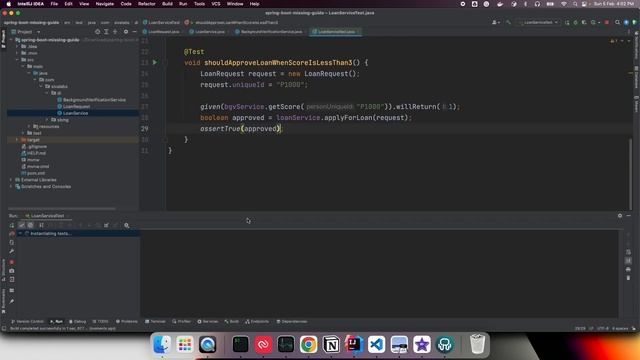Stop the running test process
The height and width of the screenshot is (360, 640).
tap(12, 262)
